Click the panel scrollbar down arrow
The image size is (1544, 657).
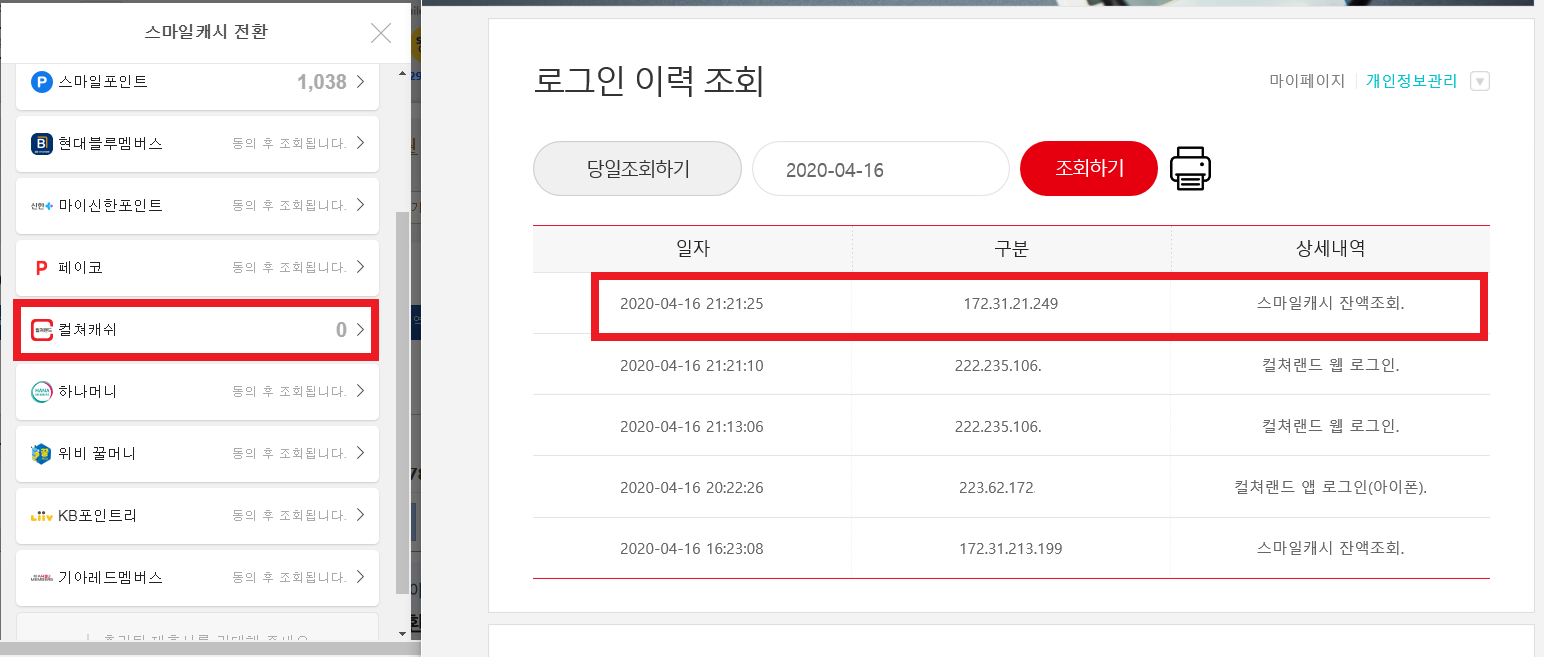pyautogui.click(x=403, y=633)
